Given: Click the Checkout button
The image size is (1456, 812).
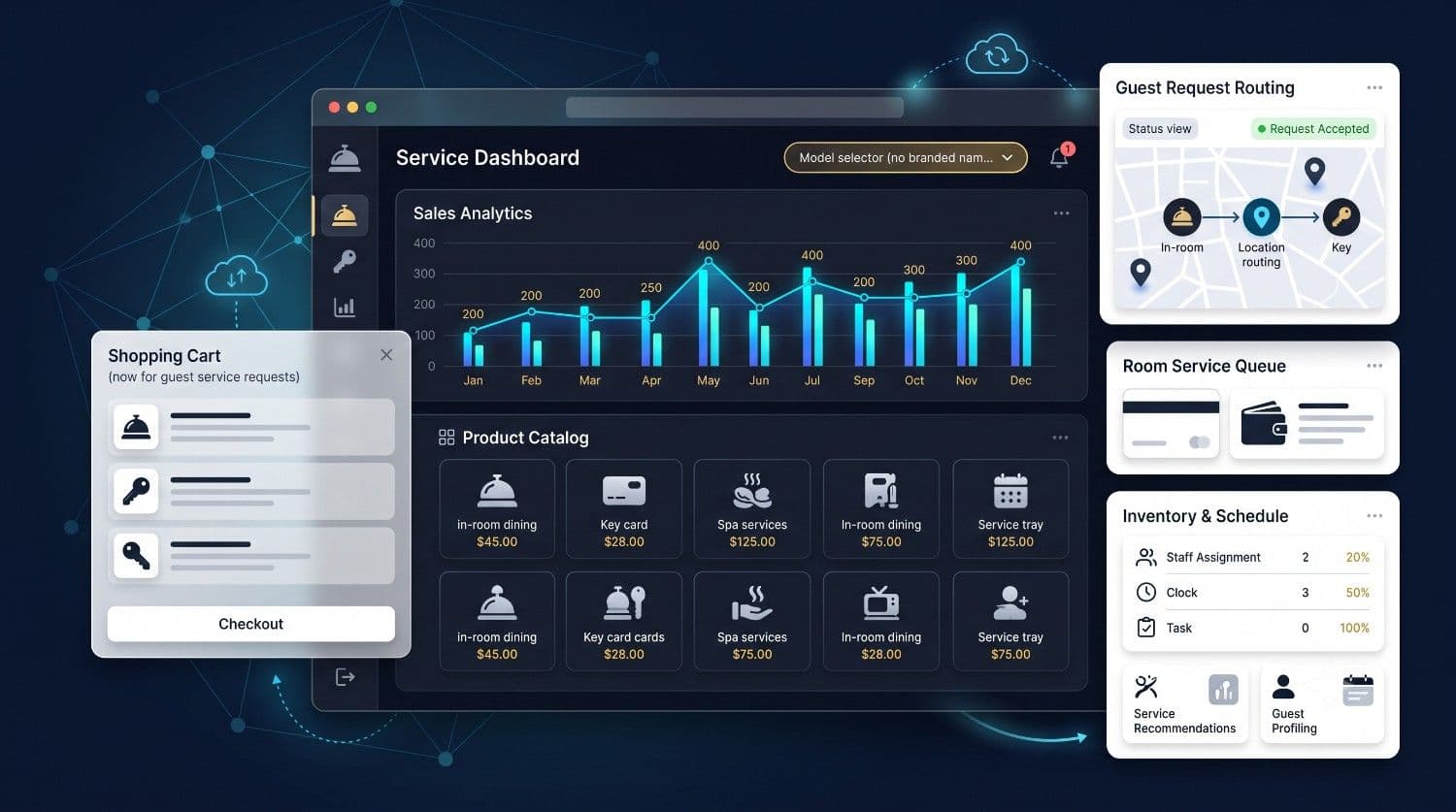Looking at the screenshot, I should (x=251, y=624).
